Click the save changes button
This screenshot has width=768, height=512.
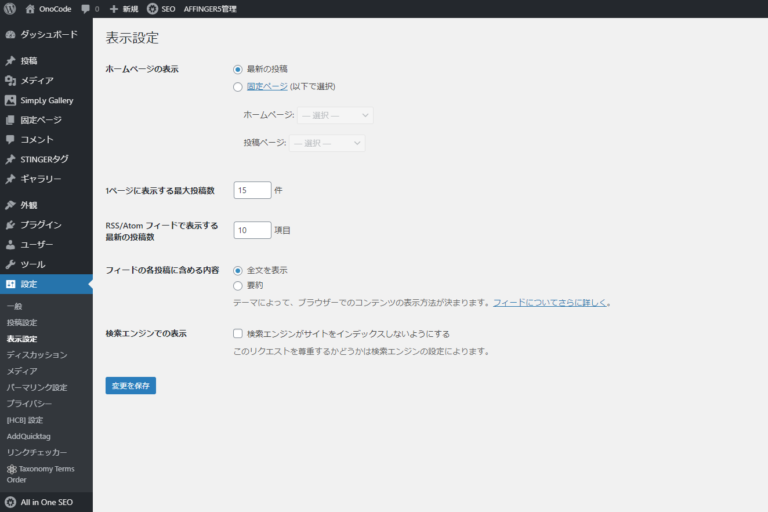tap(130, 385)
